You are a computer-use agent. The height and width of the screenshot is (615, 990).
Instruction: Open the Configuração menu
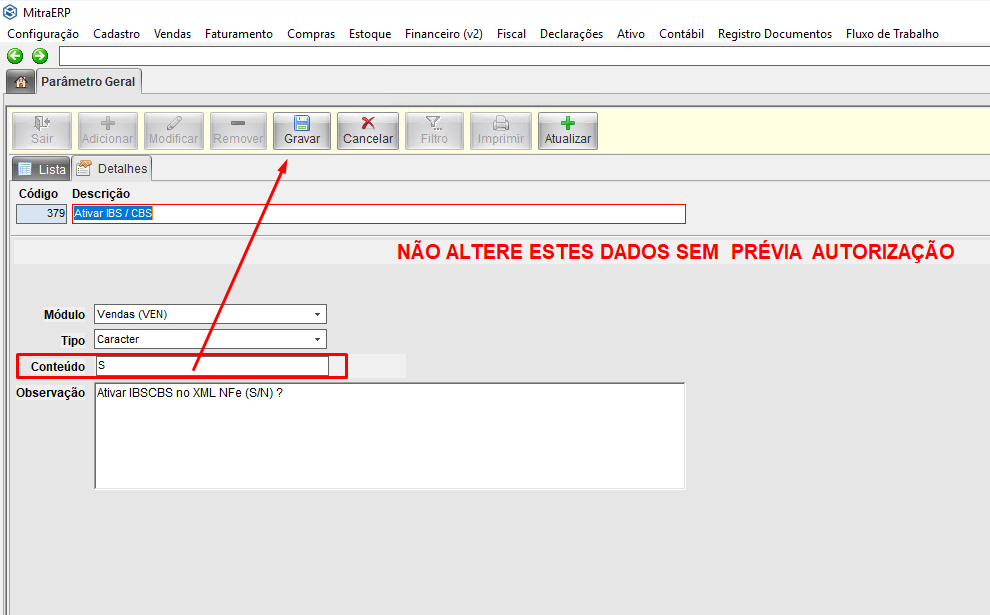coord(43,34)
